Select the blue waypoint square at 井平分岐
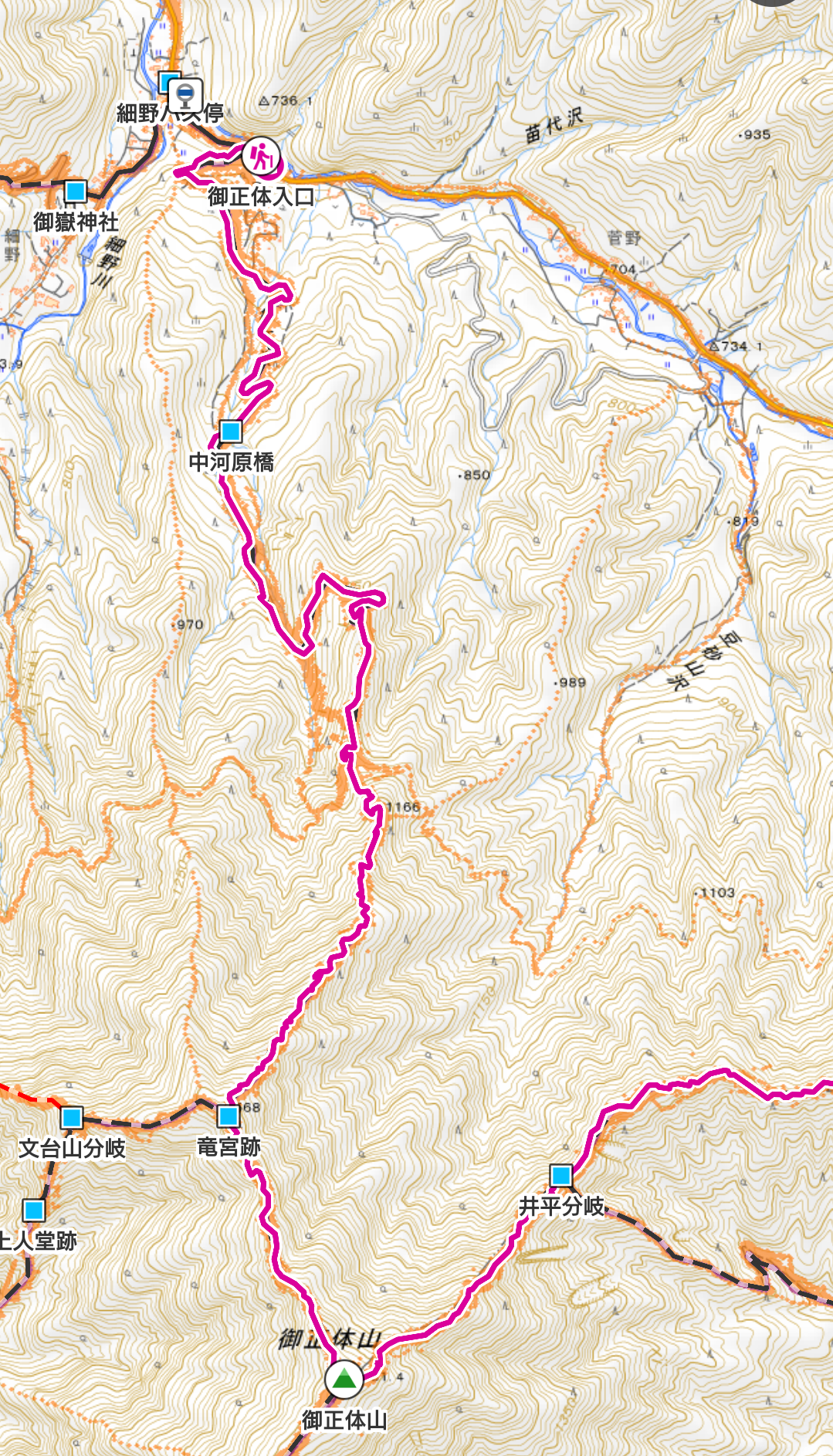This screenshot has width=833, height=1456. (561, 1176)
